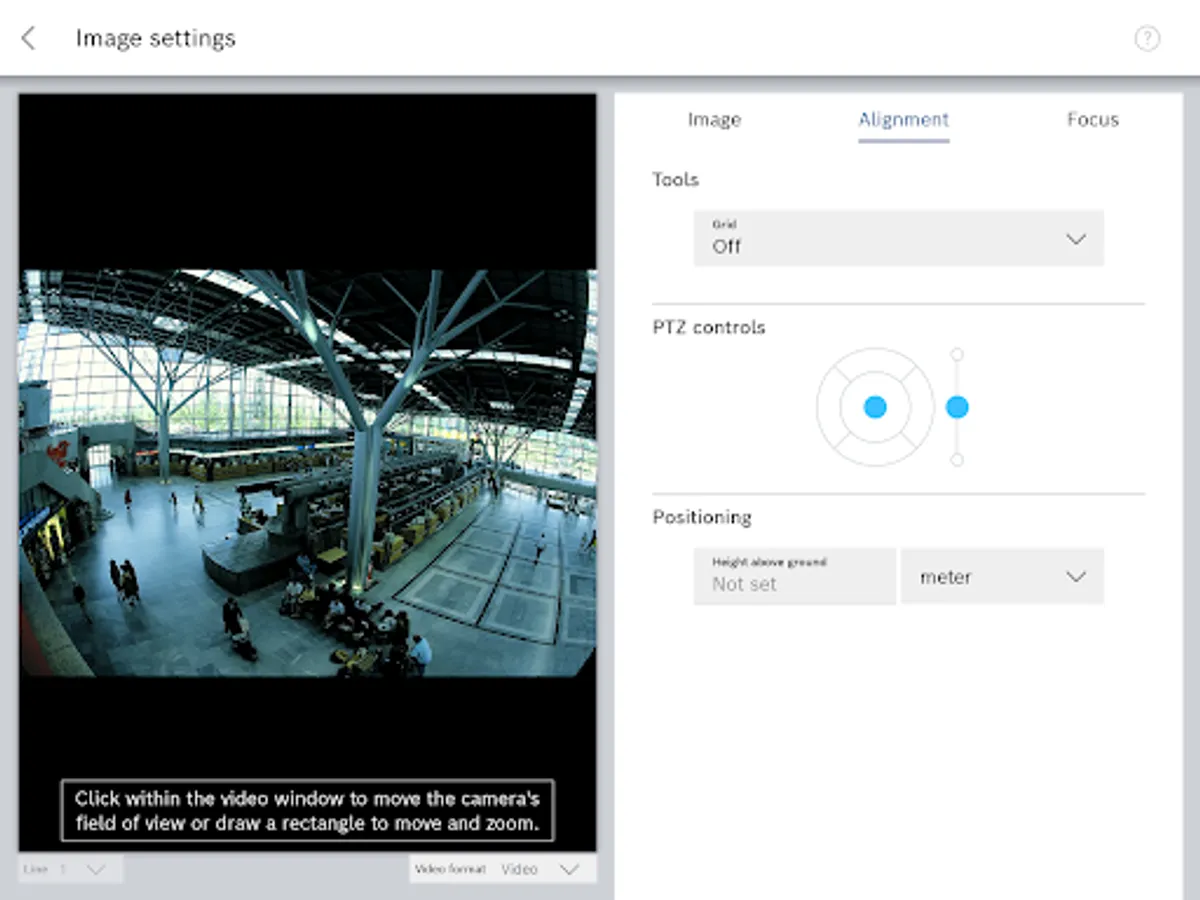Click inside the camera video preview
Screen dimensions: 1200x900
(308, 473)
